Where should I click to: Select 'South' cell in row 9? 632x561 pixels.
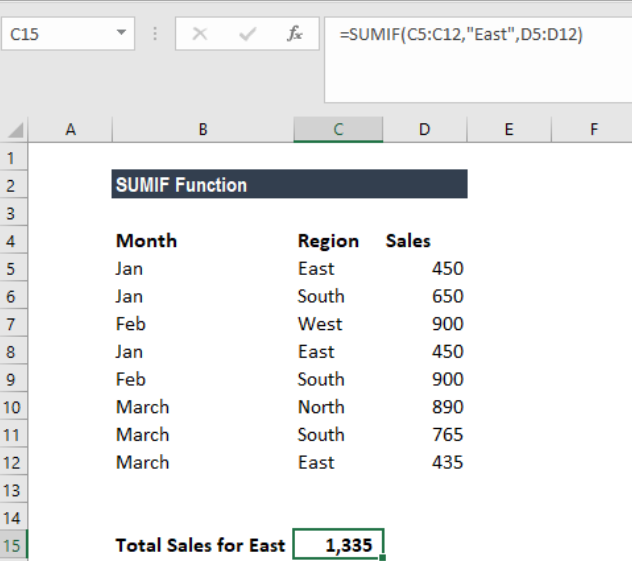(338, 379)
